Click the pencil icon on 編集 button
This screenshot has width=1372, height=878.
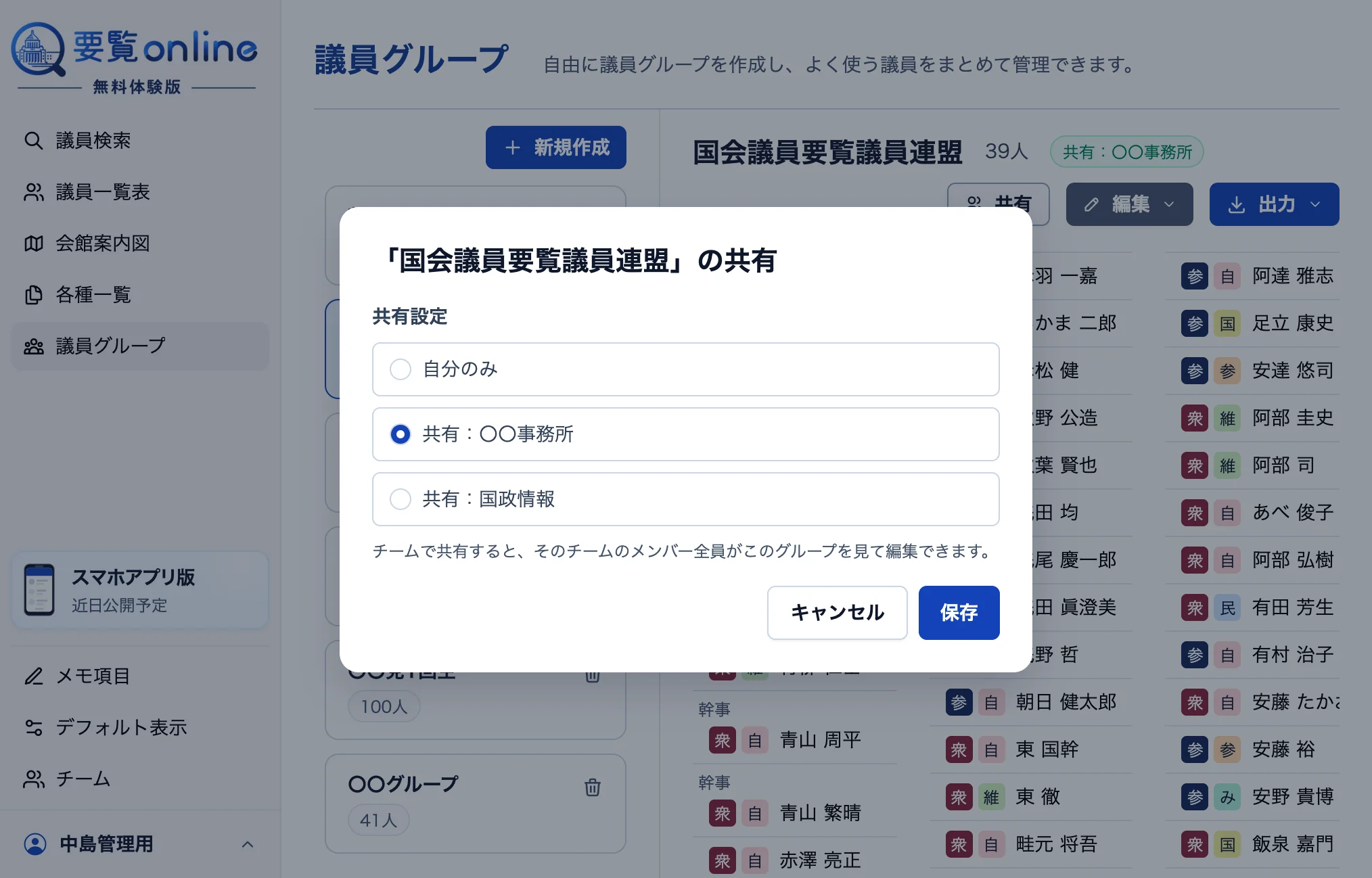[x=1091, y=205]
